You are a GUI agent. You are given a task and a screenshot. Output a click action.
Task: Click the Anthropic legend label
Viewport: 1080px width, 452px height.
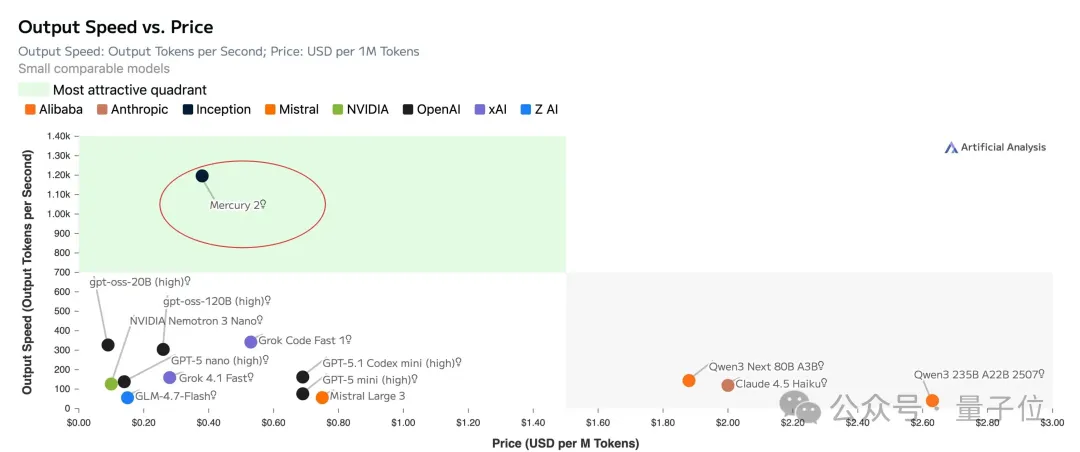(139, 109)
